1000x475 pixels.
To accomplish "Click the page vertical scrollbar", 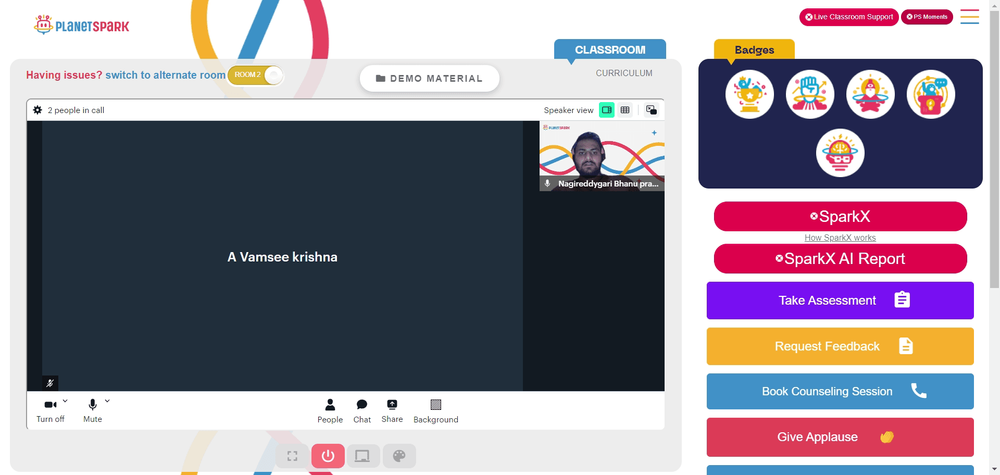I will tap(994, 147).
